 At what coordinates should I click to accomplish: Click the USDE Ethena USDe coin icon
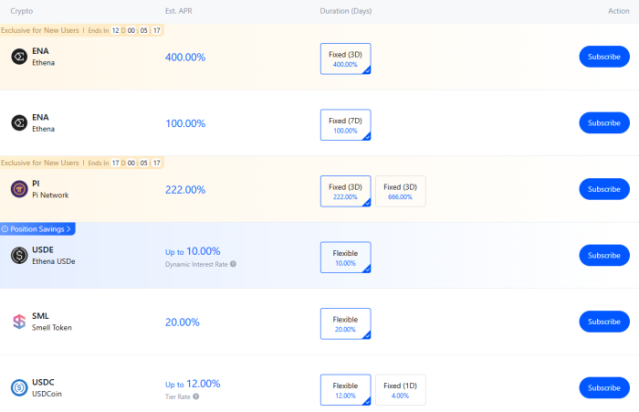[18, 255]
